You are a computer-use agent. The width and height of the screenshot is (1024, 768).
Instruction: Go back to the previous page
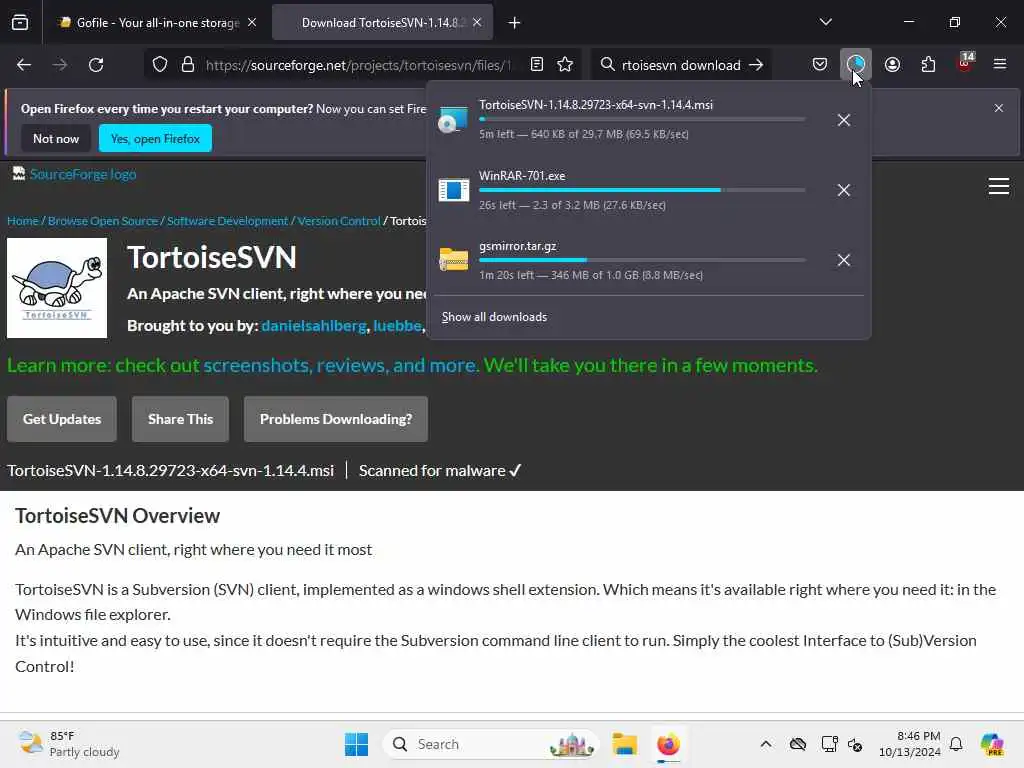coord(24,65)
